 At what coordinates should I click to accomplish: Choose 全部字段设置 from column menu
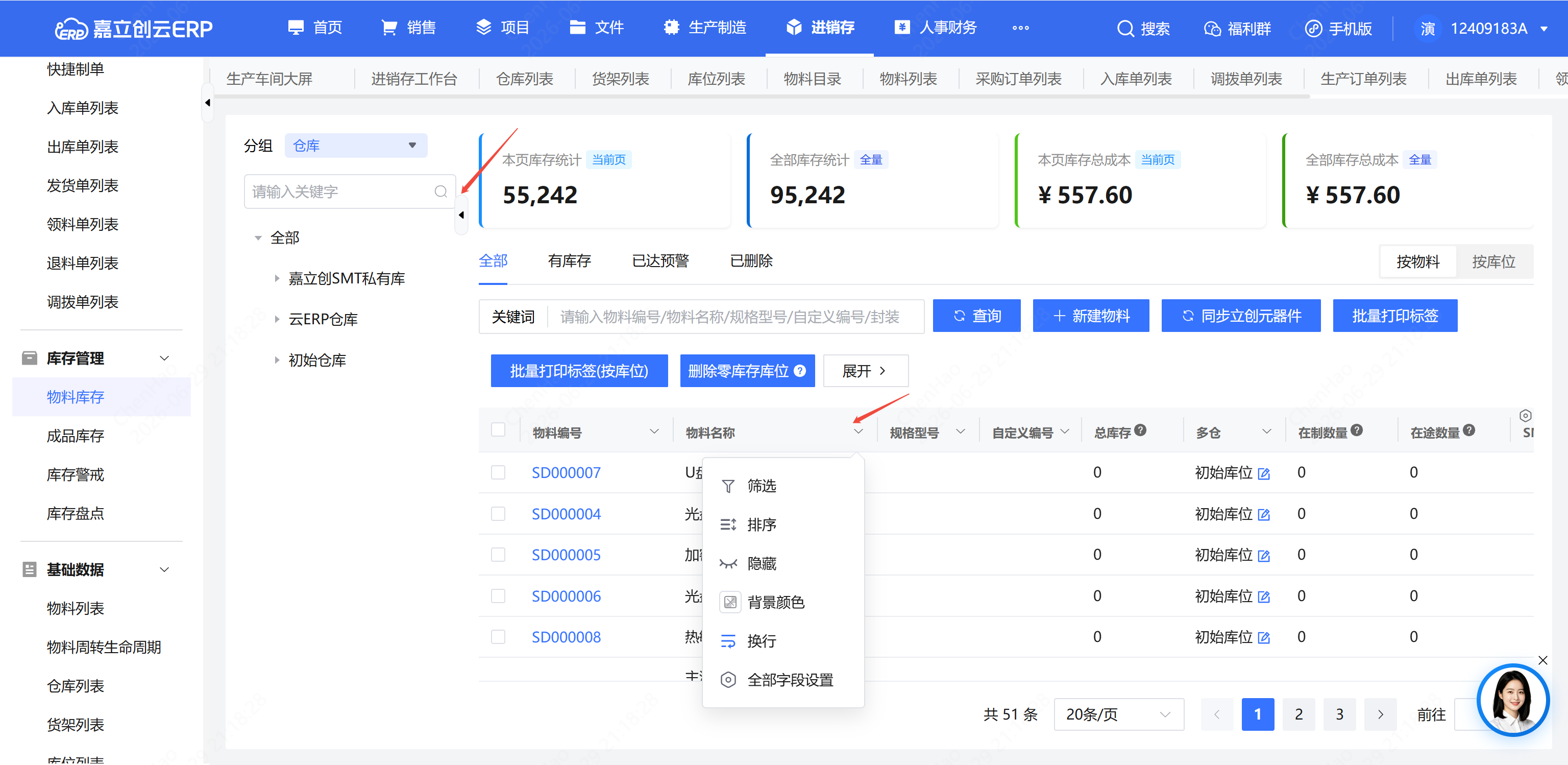[x=783, y=680]
